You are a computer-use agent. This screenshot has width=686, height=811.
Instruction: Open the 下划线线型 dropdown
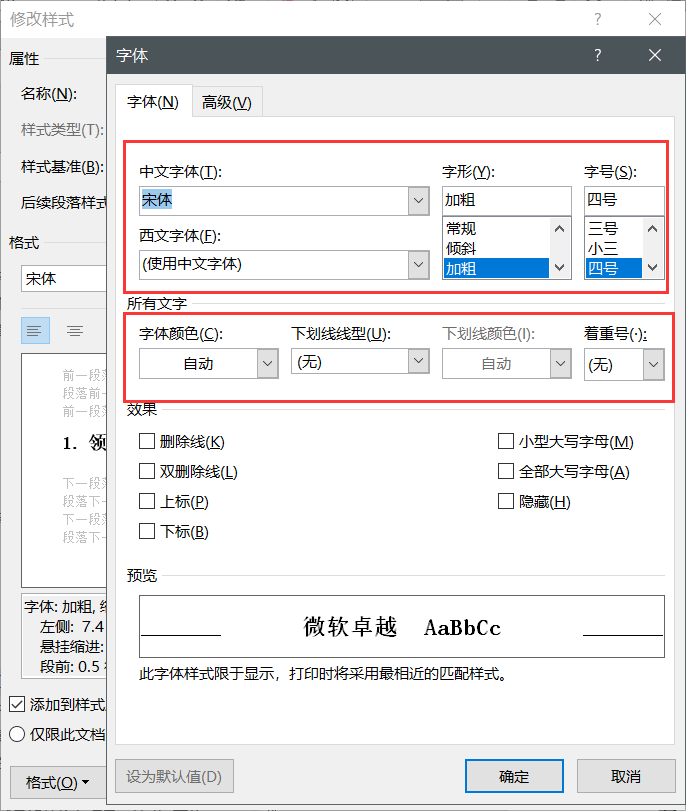point(419,363)
